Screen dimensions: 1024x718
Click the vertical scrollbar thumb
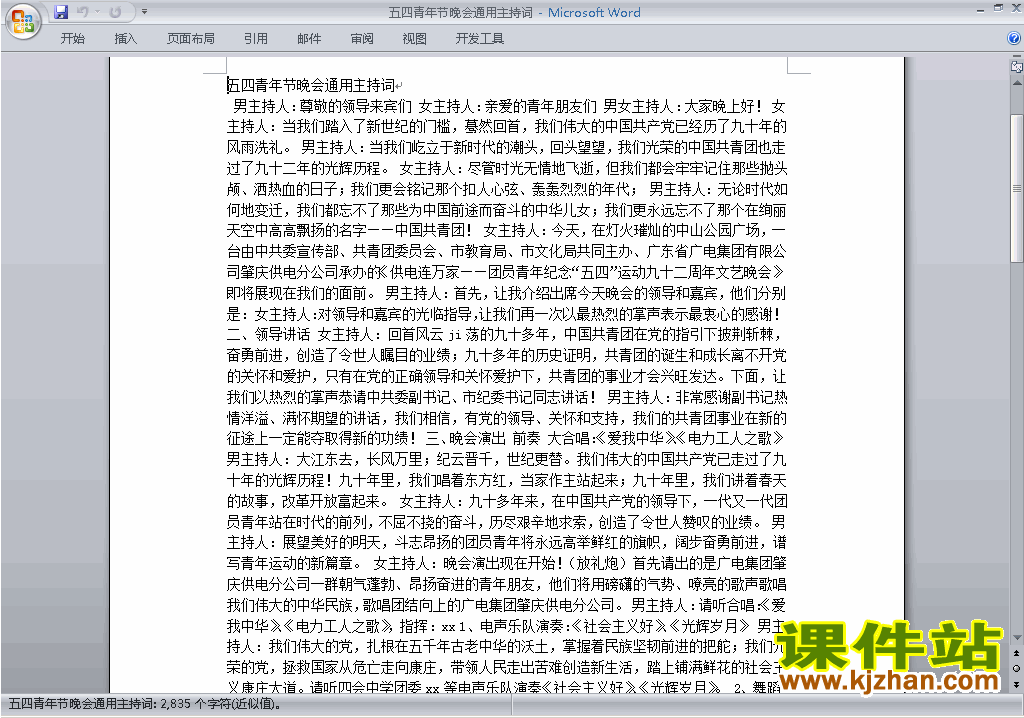[1016, 189]
